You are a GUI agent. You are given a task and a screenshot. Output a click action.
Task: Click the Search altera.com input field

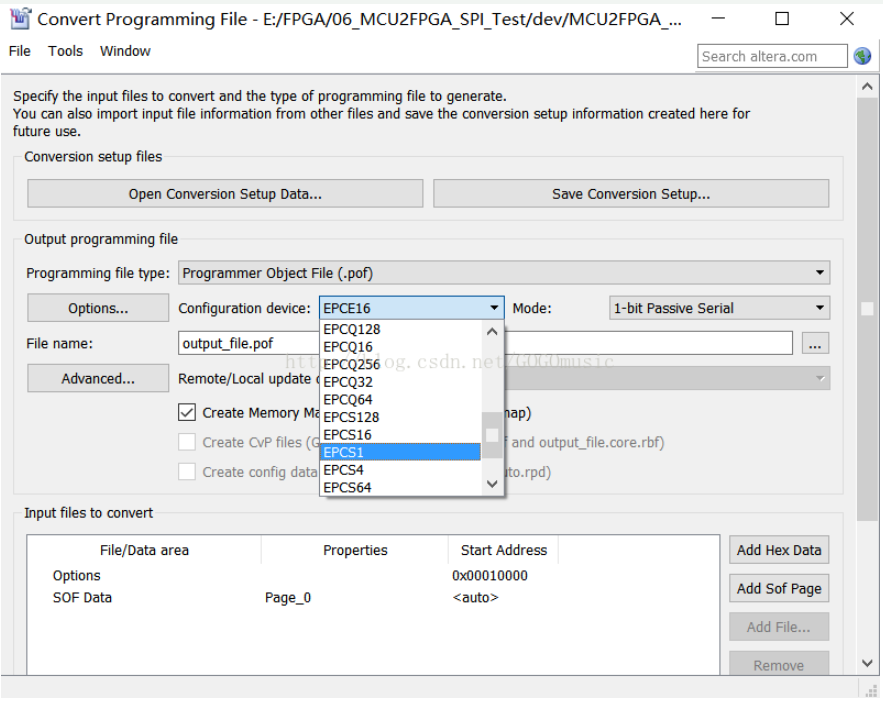coord(772,56)
